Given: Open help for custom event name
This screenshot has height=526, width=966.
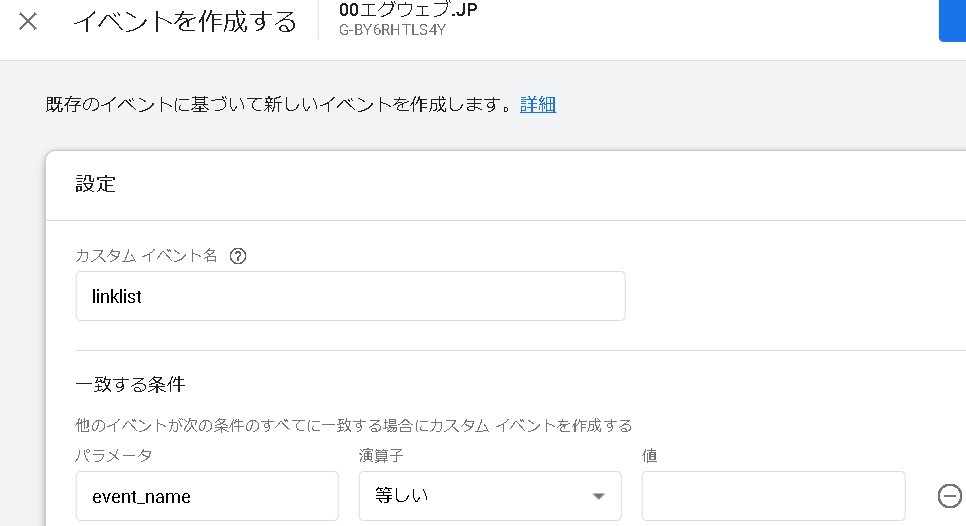Looking at the screenshot, I should pos(237,256).
